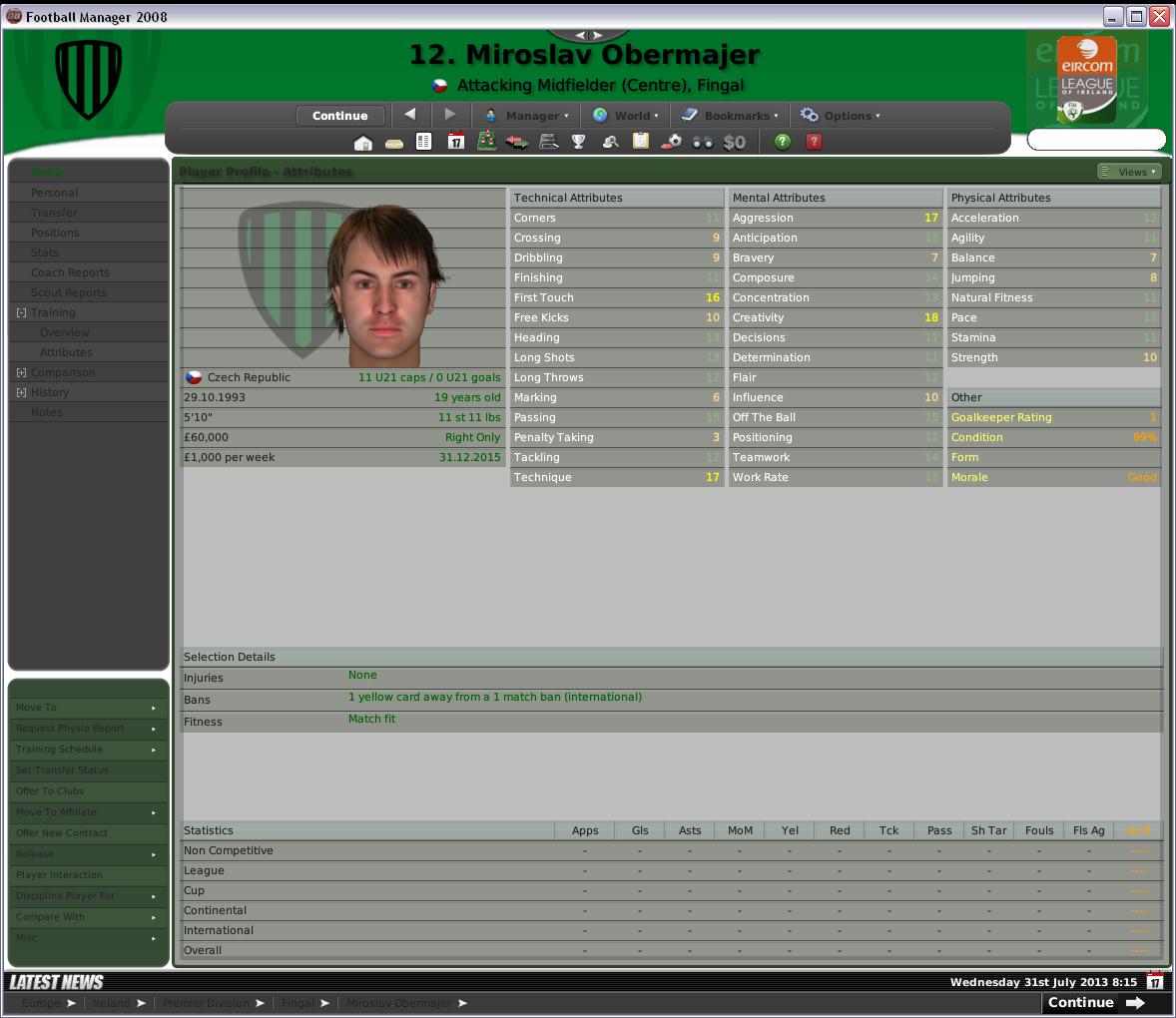
Task: Click the Czech flag next to position
Action: pos(440,86)
